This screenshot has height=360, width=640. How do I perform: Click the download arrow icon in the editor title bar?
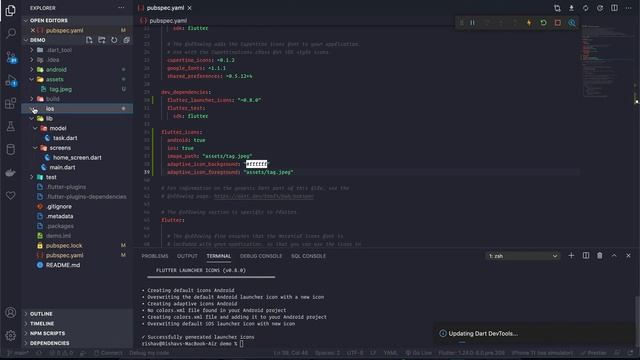[x=571, y=8]
